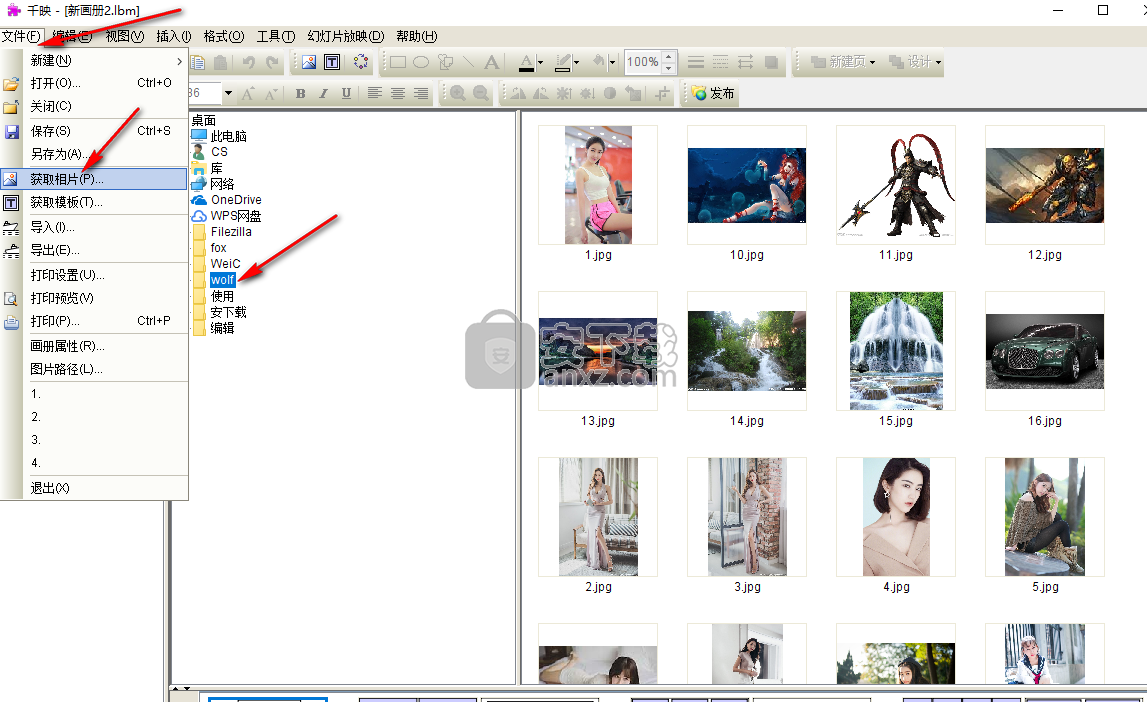Click 退出(X) to exit

click(94, 488)
